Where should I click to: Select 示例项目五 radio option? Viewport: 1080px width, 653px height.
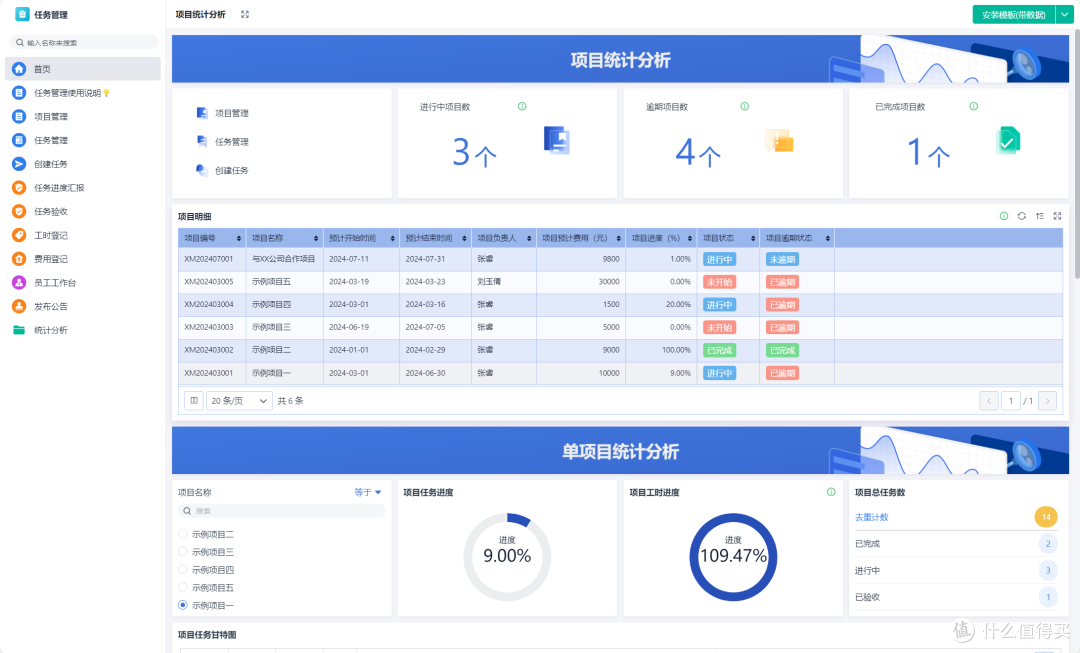(183, 588)
